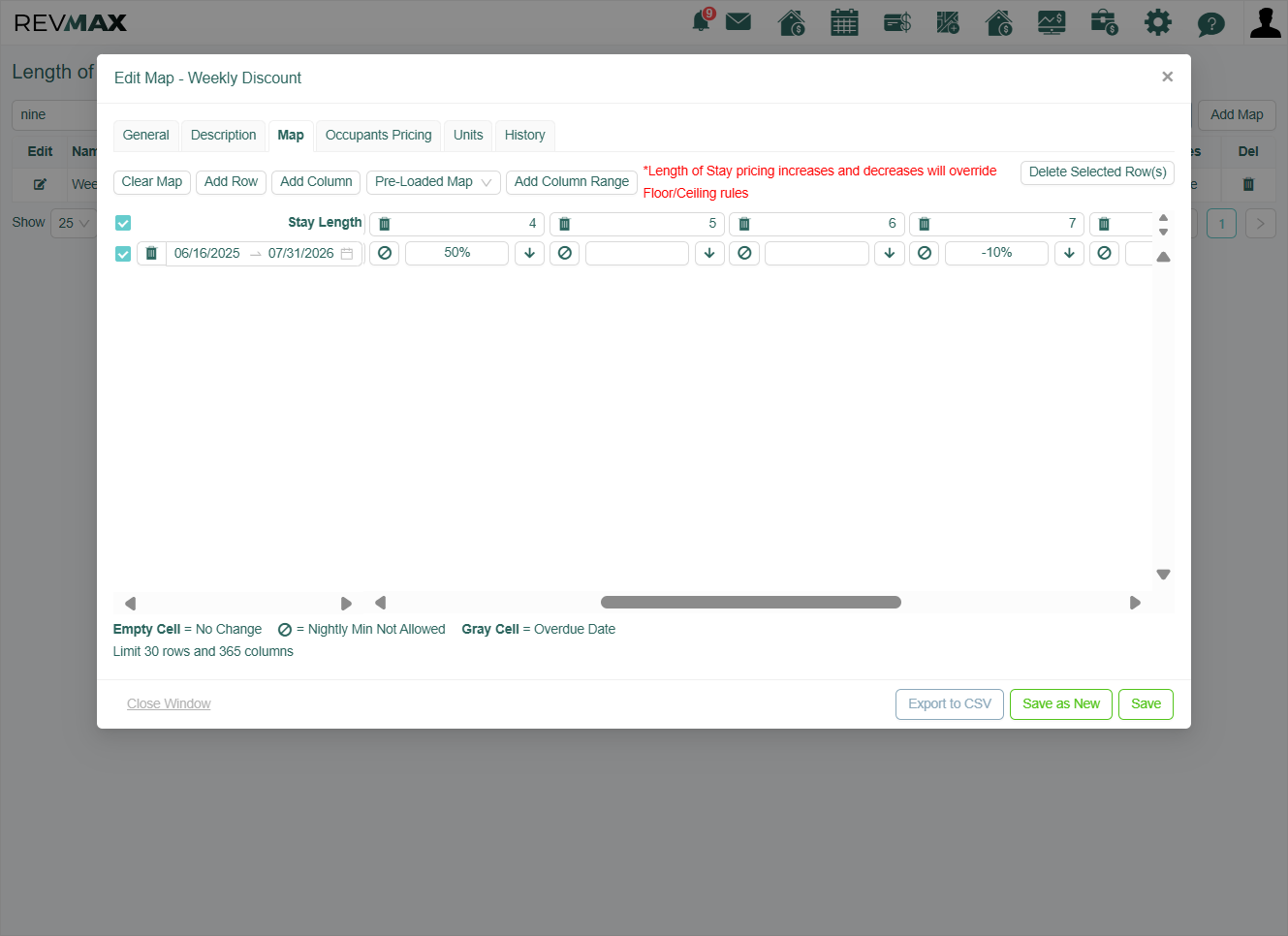
Task: Expand the Pre-Loaded Map dropdown
Action: pyautogui.click(x=433, y=182)
